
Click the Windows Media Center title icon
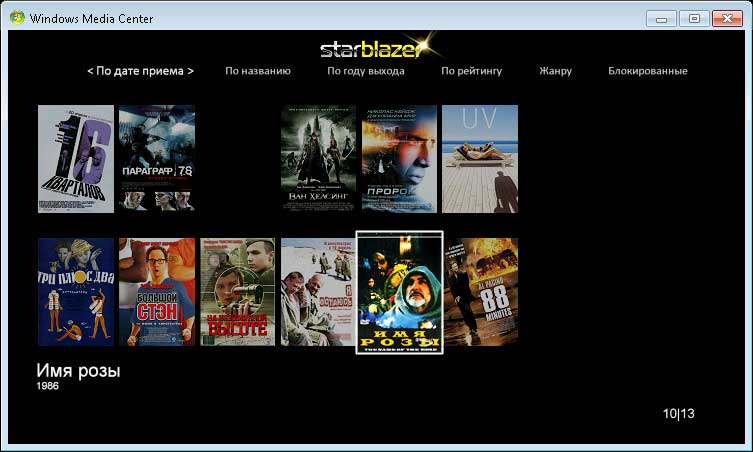pos(17,18)
